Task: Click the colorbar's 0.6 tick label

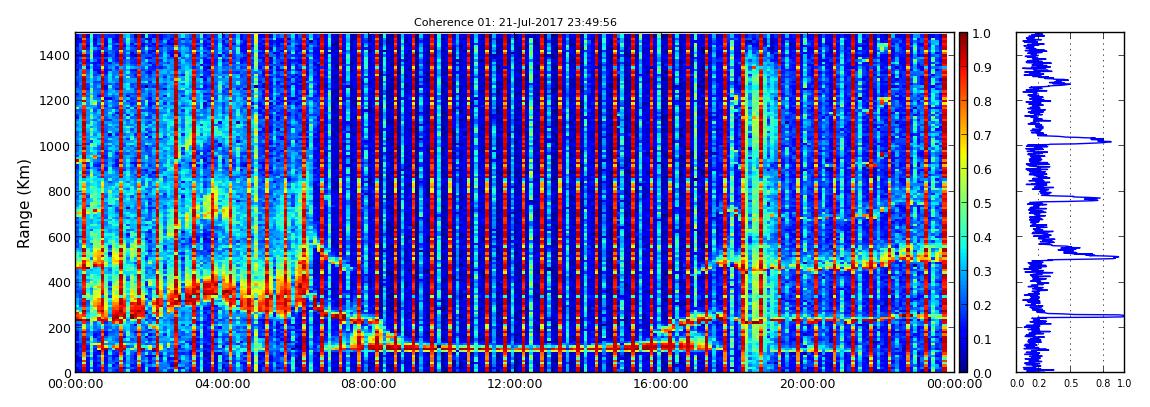Action: 984,170
